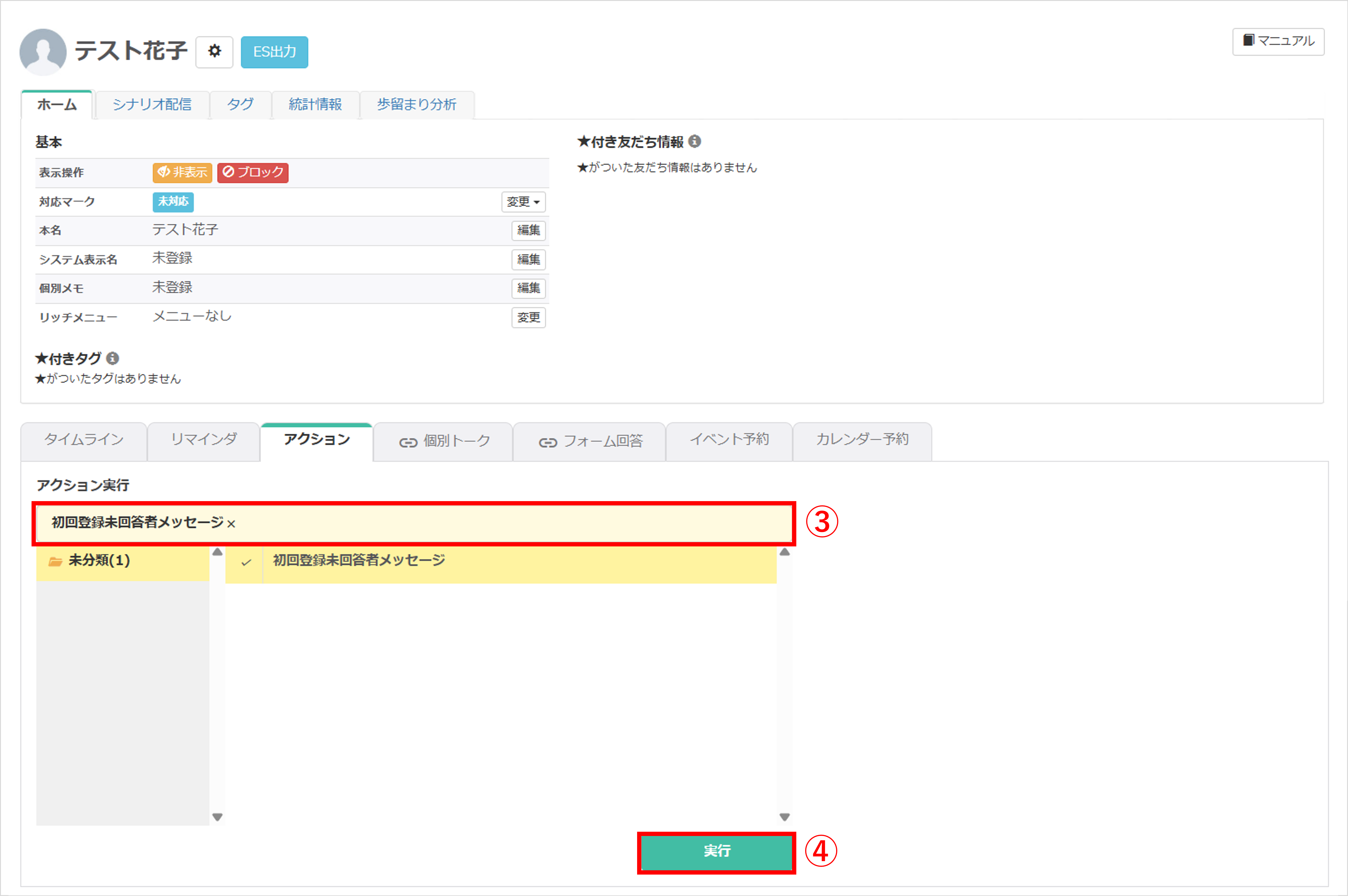Viewport: 1348px width, 896px height.
Task: Change the リッチメニュー setting
Action: [x=528, y=317]
